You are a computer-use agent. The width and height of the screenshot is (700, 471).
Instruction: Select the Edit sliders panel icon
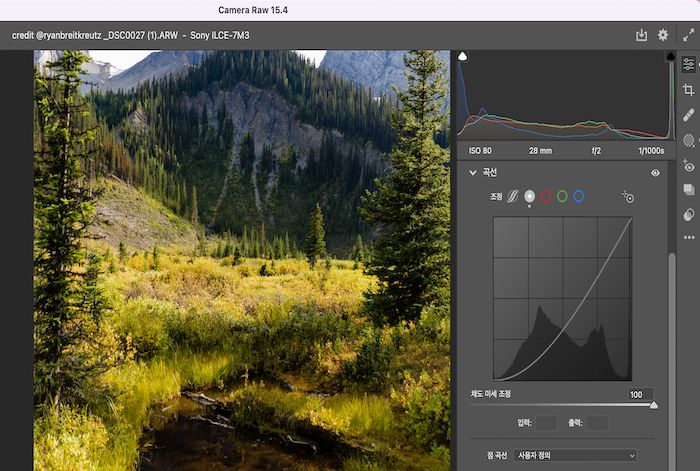point(688,64)
